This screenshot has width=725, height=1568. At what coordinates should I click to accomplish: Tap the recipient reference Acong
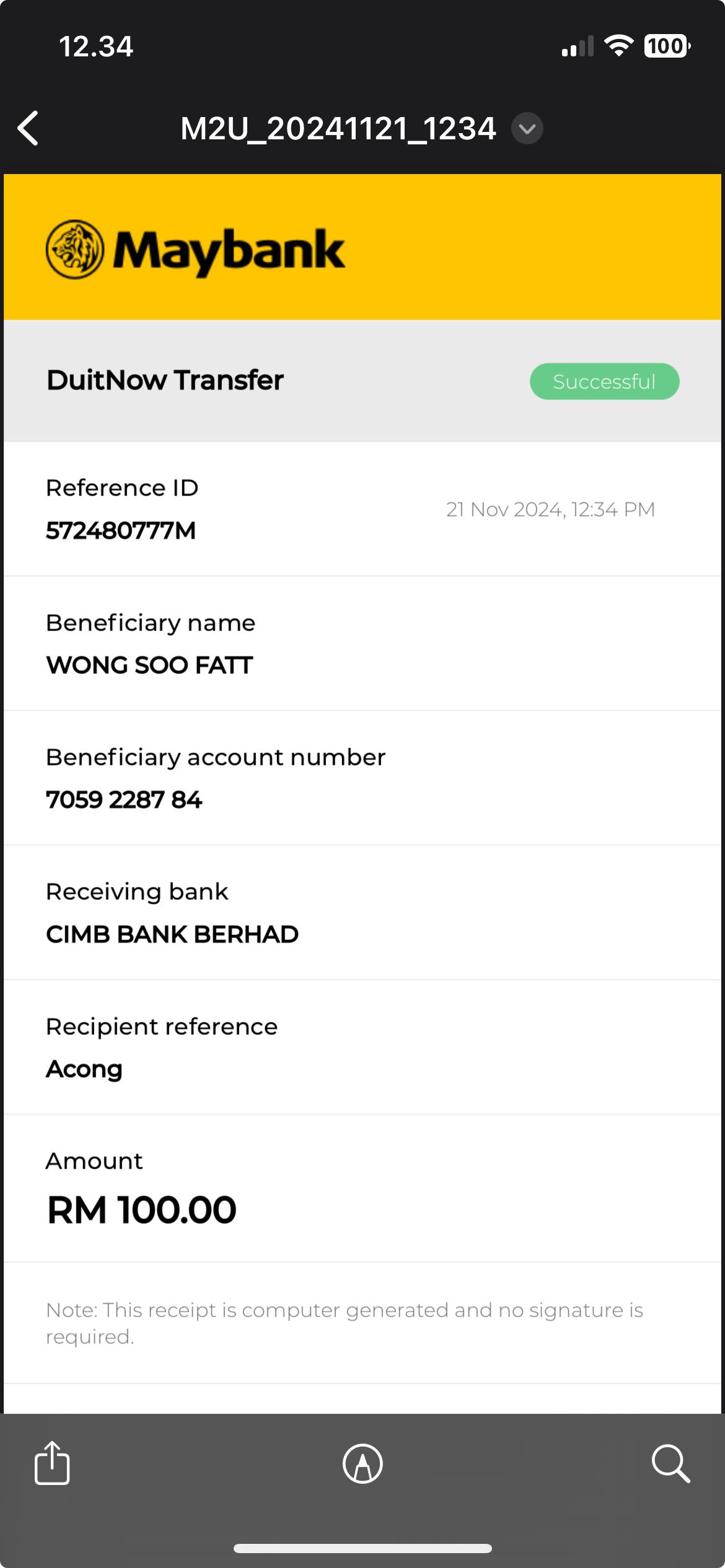(x=84, y=1069)
